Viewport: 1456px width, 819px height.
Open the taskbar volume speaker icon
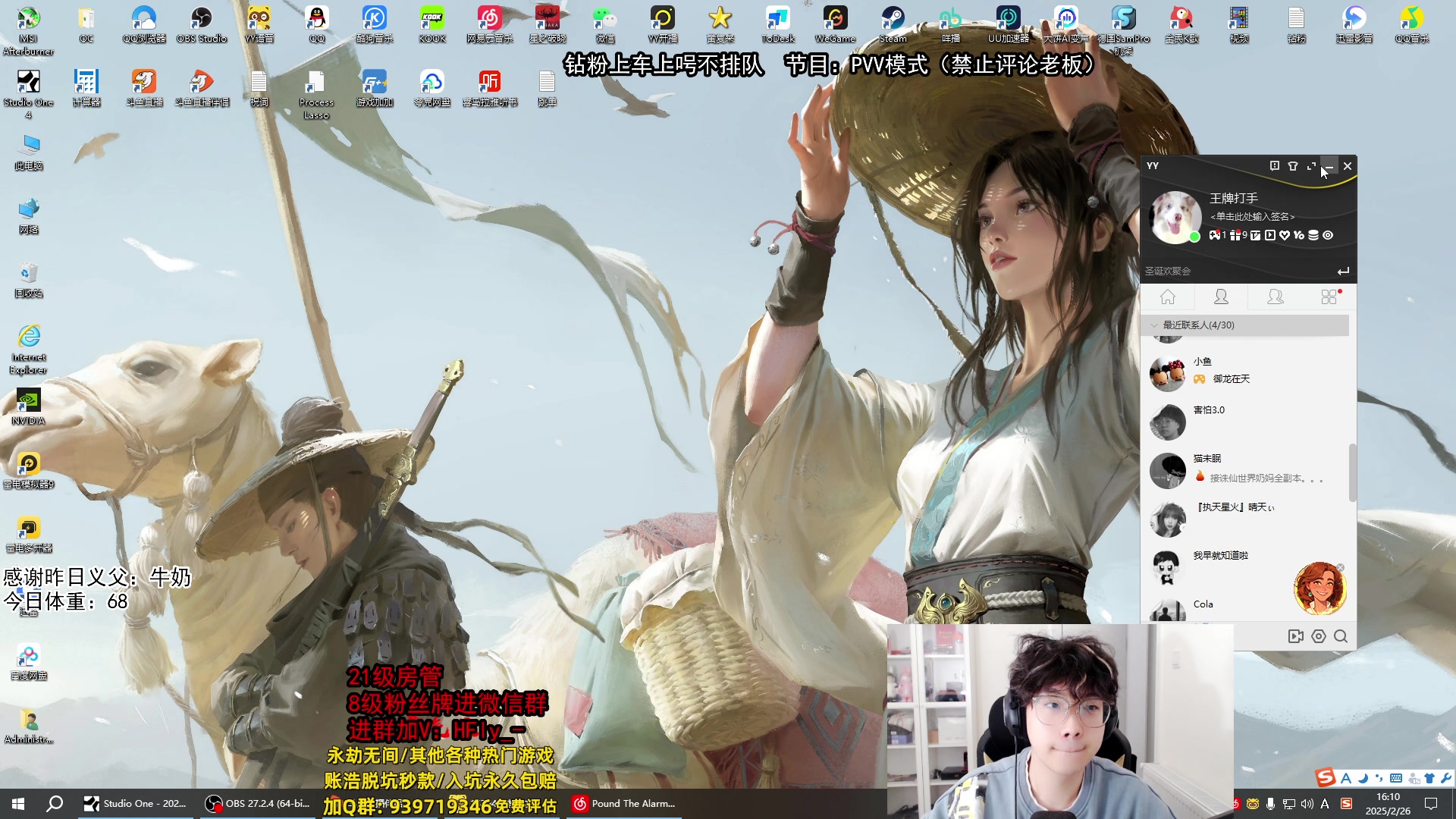pos(1307,804)
